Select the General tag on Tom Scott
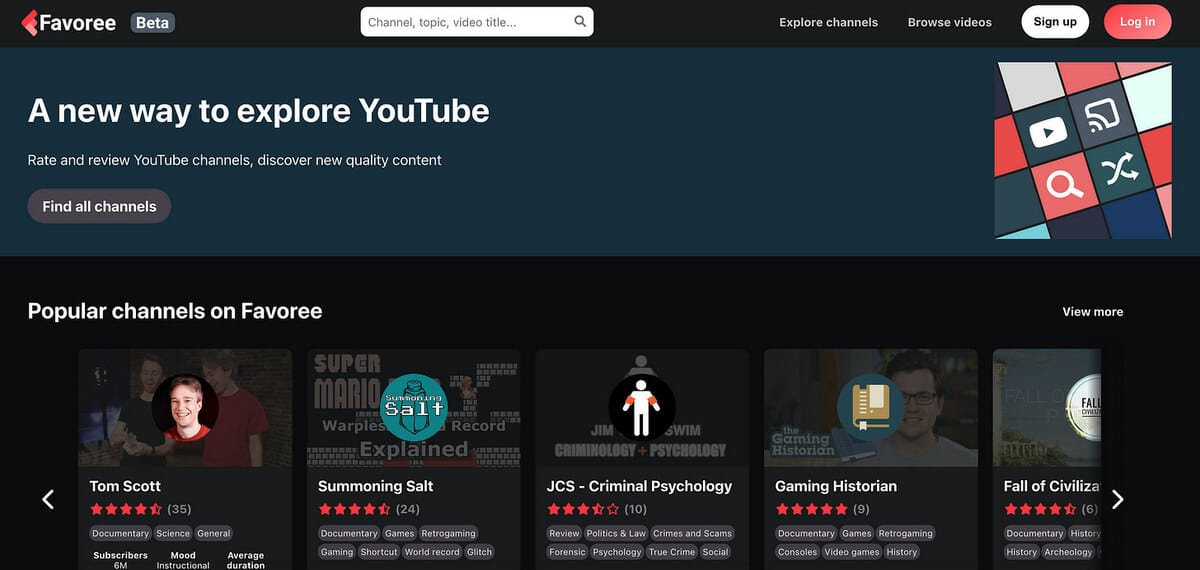The image size is (1200, 570). [x=214, y=533]
